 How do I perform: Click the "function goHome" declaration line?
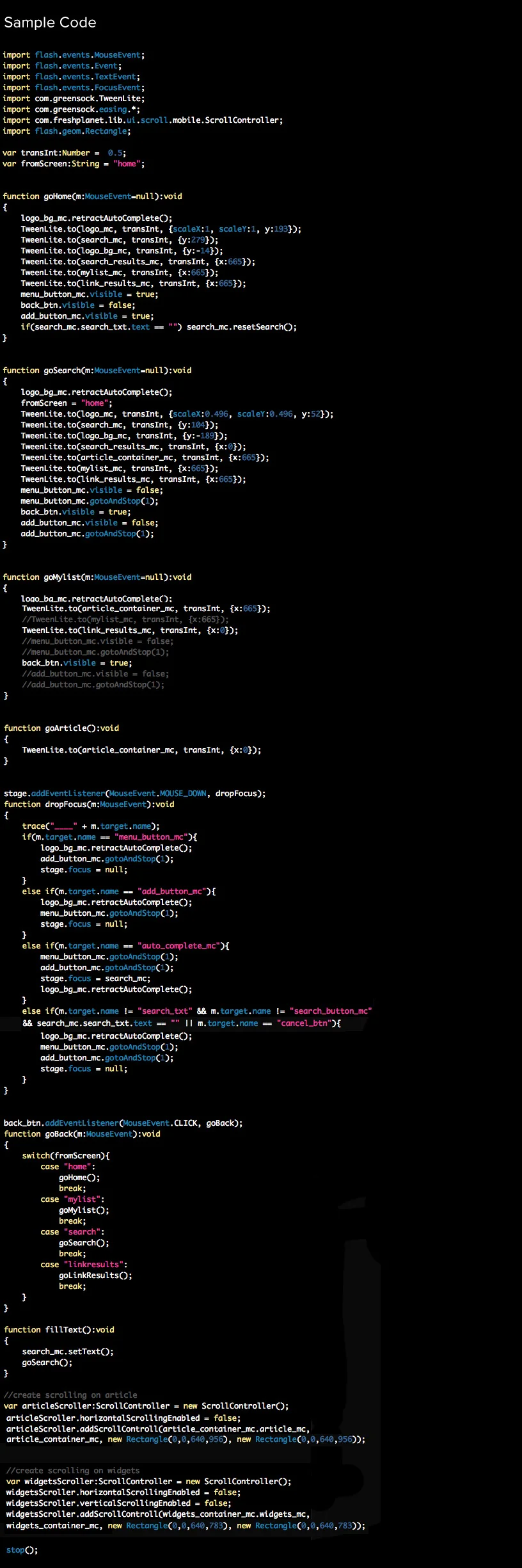(x=92, y=196)
